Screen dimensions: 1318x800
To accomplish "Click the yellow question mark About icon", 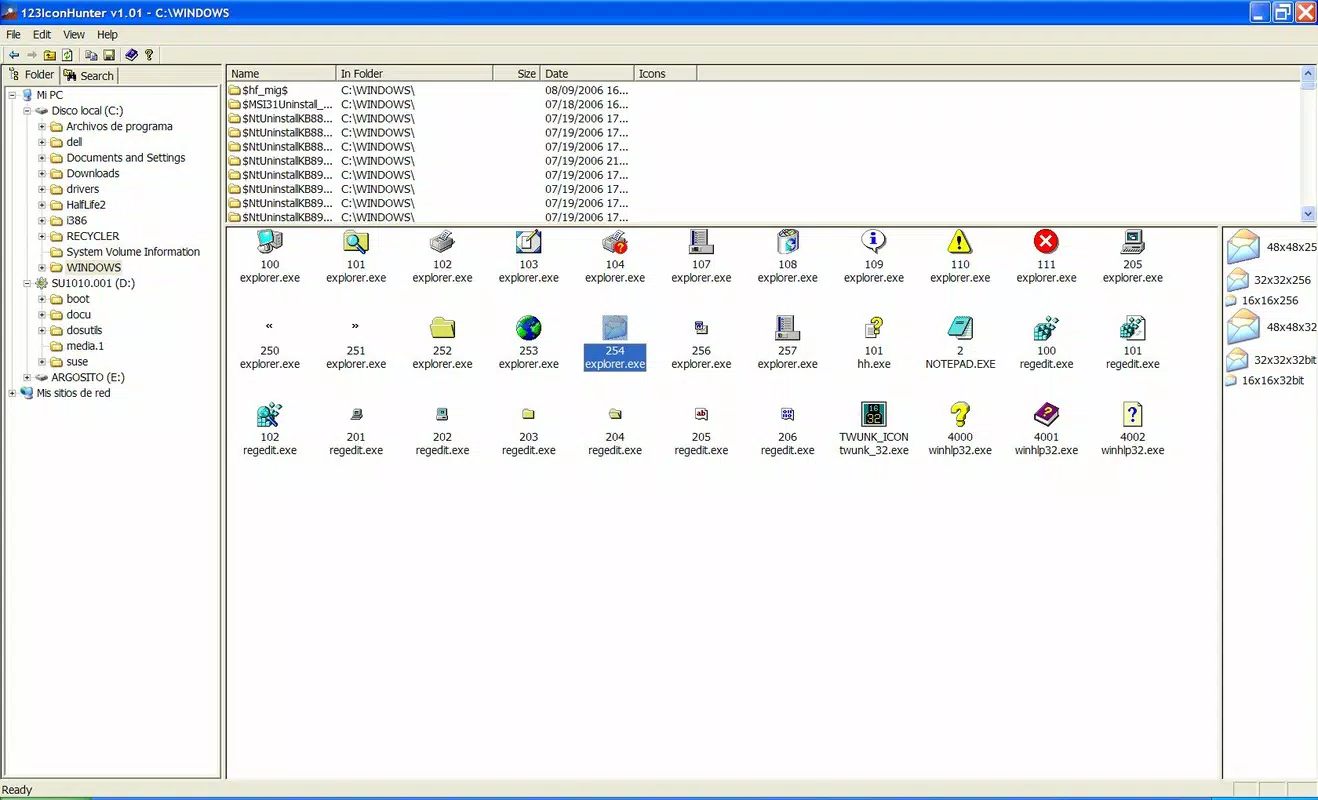I will (150, 55).
